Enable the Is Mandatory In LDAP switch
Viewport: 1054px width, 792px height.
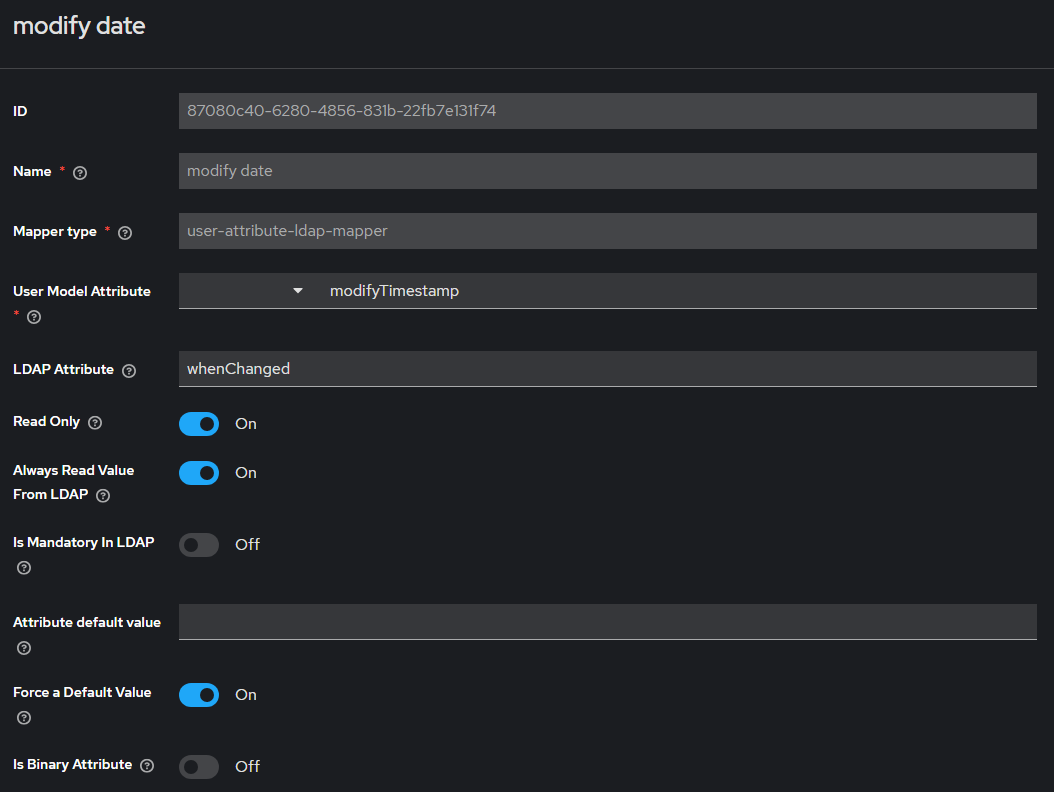point(199,545)
